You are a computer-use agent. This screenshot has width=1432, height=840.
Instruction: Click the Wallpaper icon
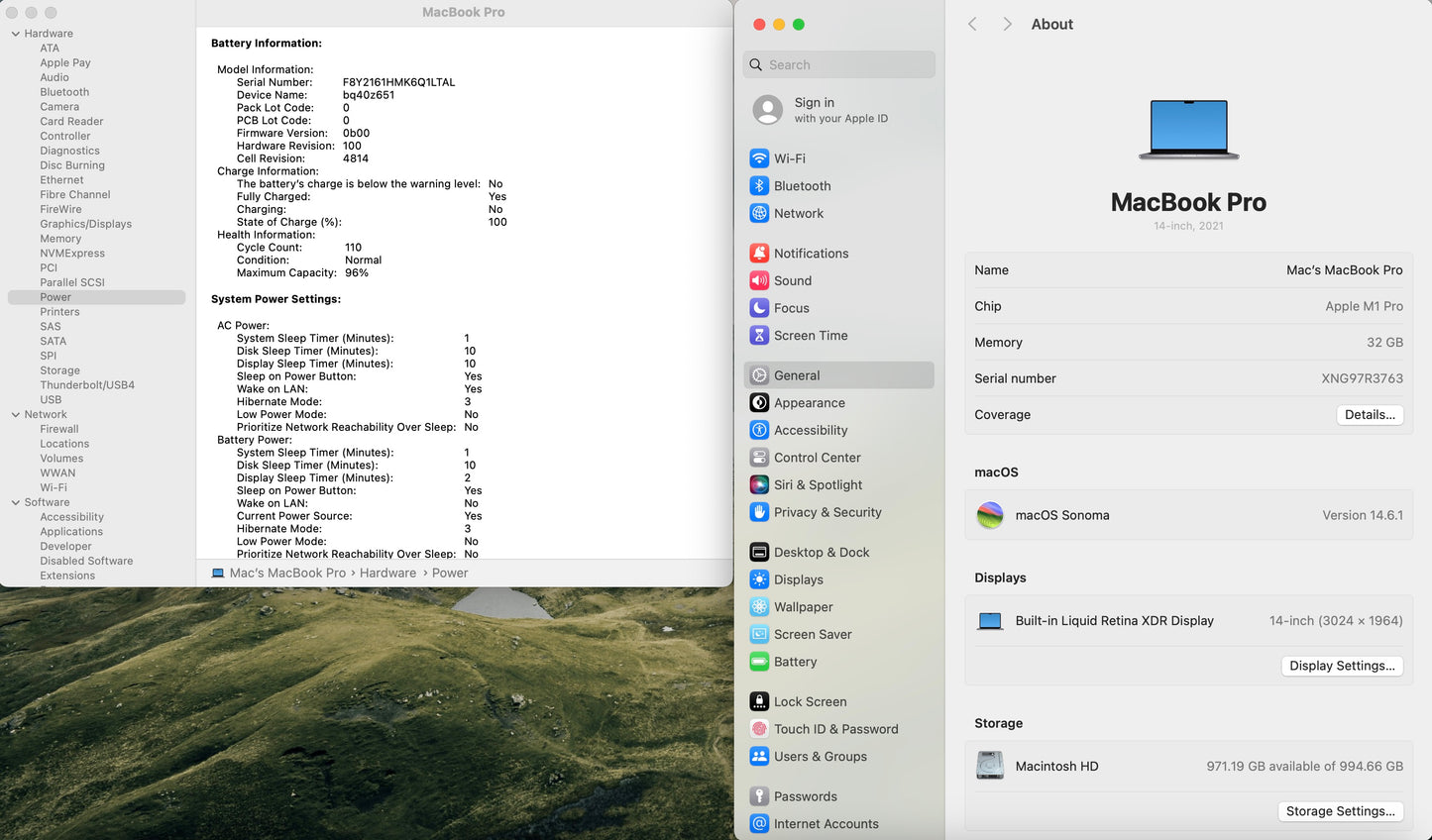click(759, 607)
